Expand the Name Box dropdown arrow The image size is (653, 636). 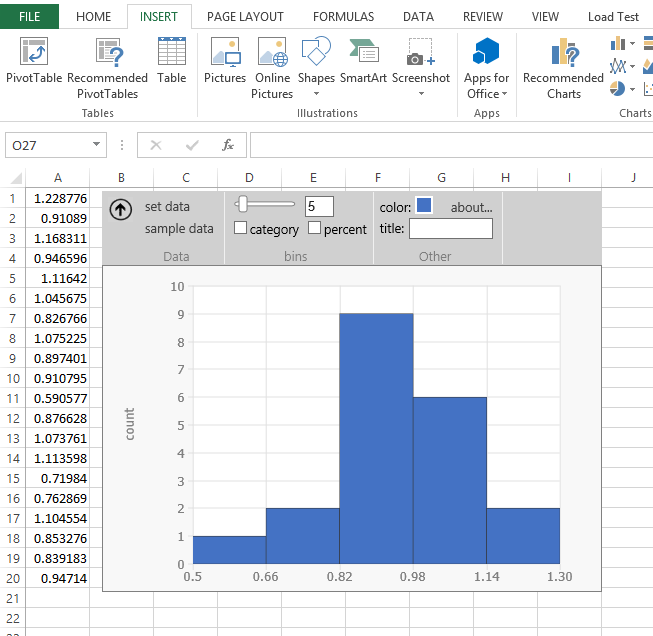point(96,145)
